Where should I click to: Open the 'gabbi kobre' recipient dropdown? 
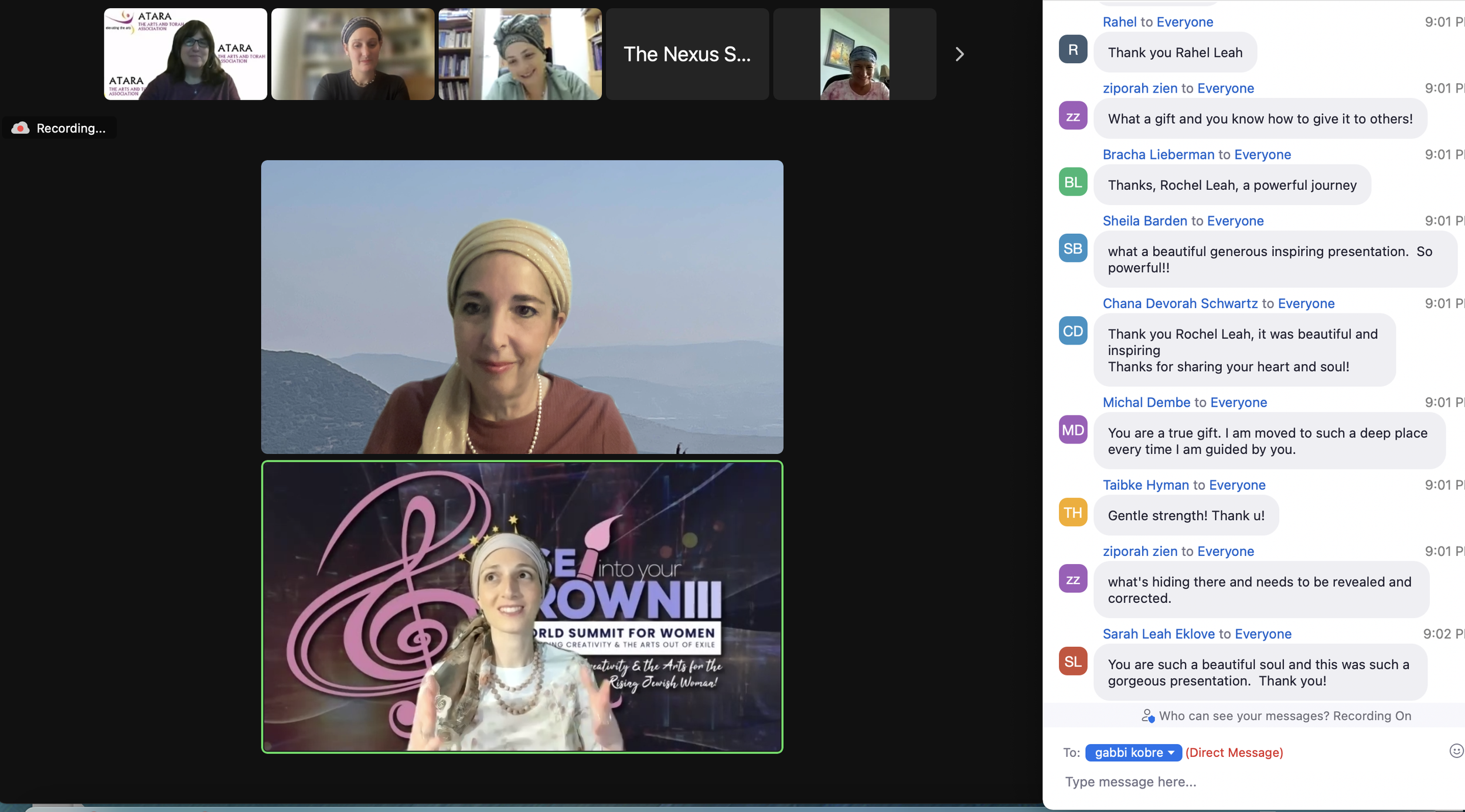[x=1133, y=752]
